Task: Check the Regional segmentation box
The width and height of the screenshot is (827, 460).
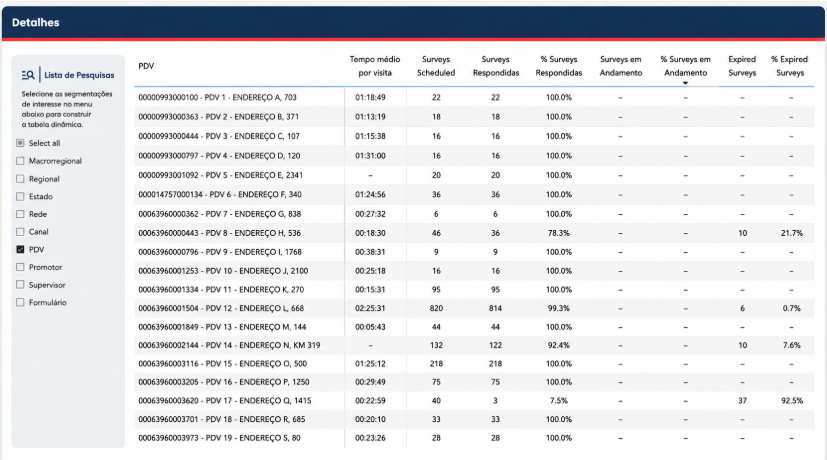Action: click(x=20, y=179)
